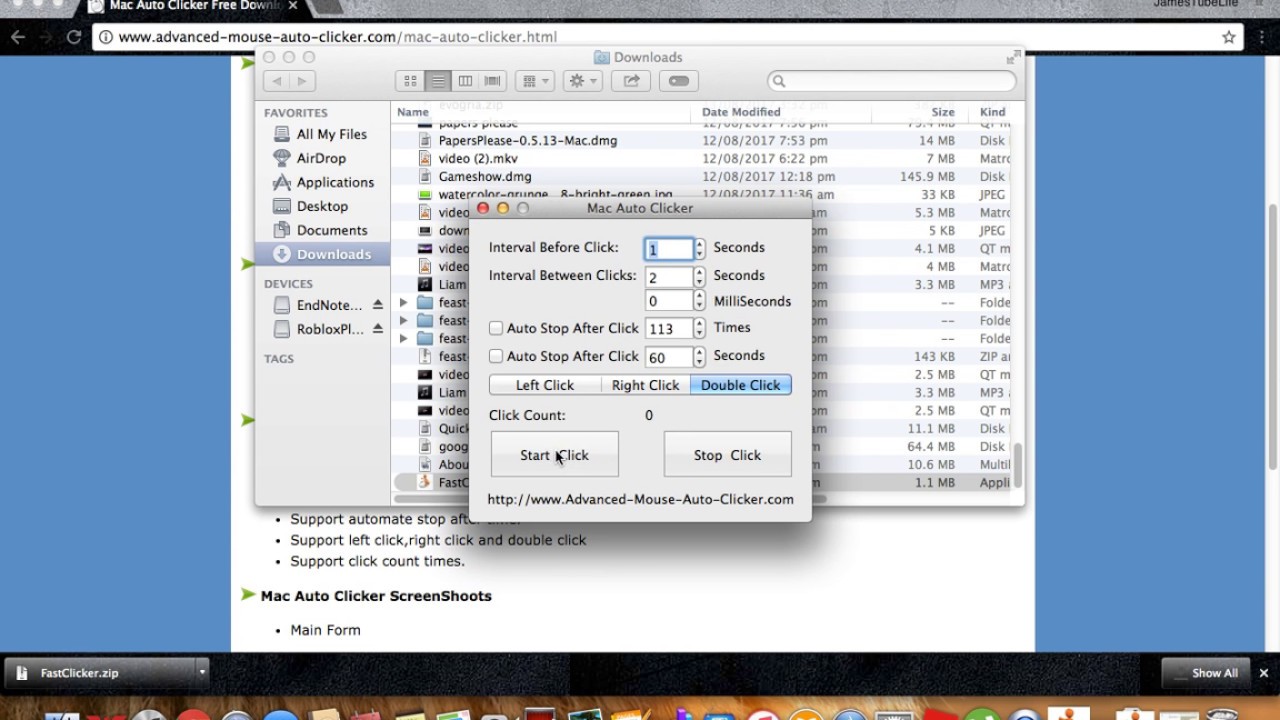Open FastClicker.zip download options arrow

(x=202, y=673)
